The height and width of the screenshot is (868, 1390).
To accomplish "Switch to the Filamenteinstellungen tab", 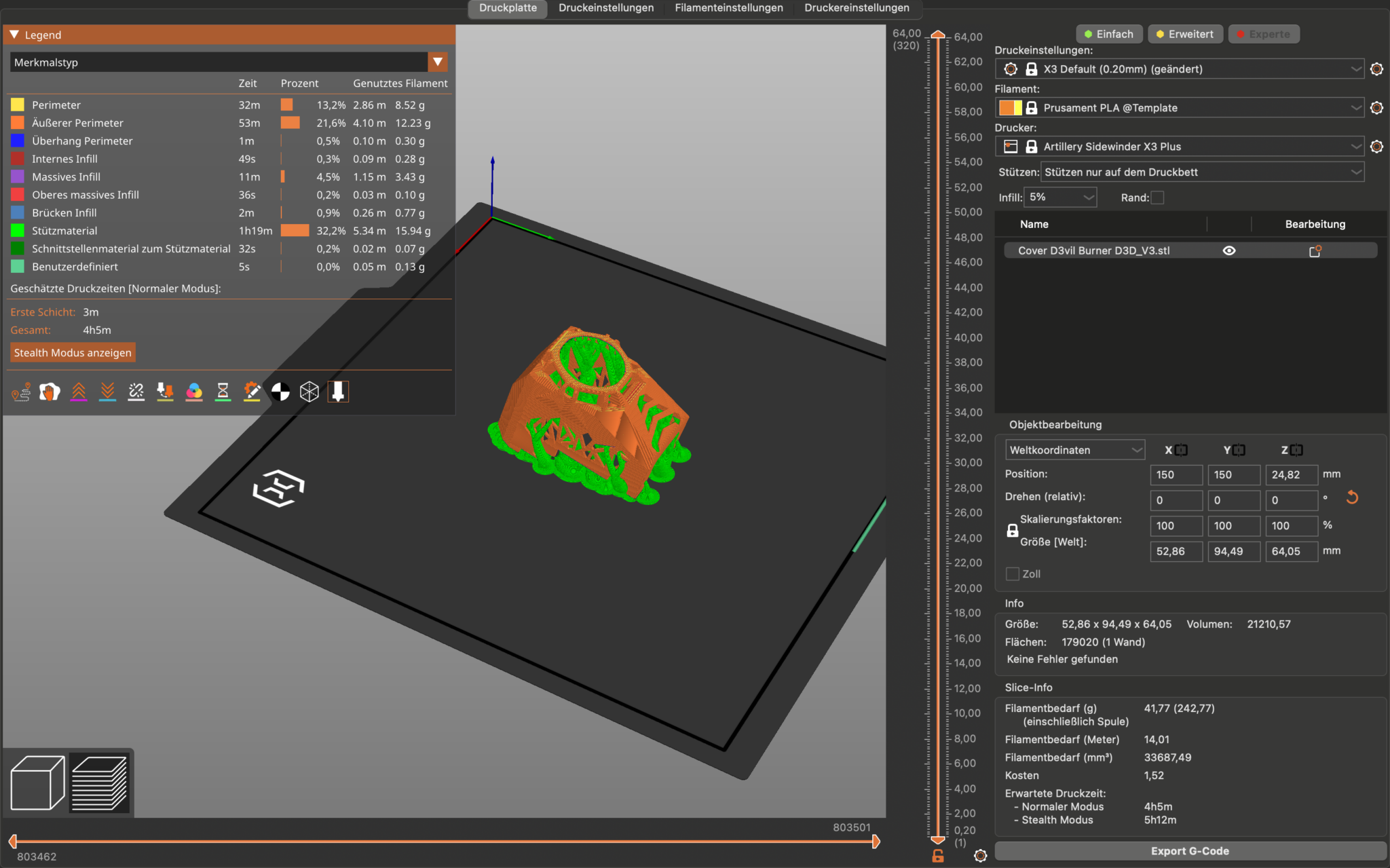I will point(728,8).
